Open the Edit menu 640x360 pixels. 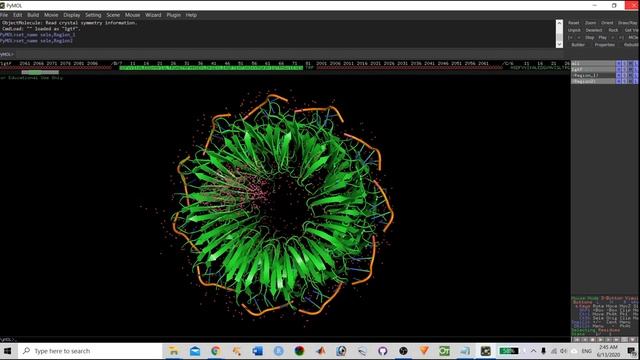(x=17, y=15)
